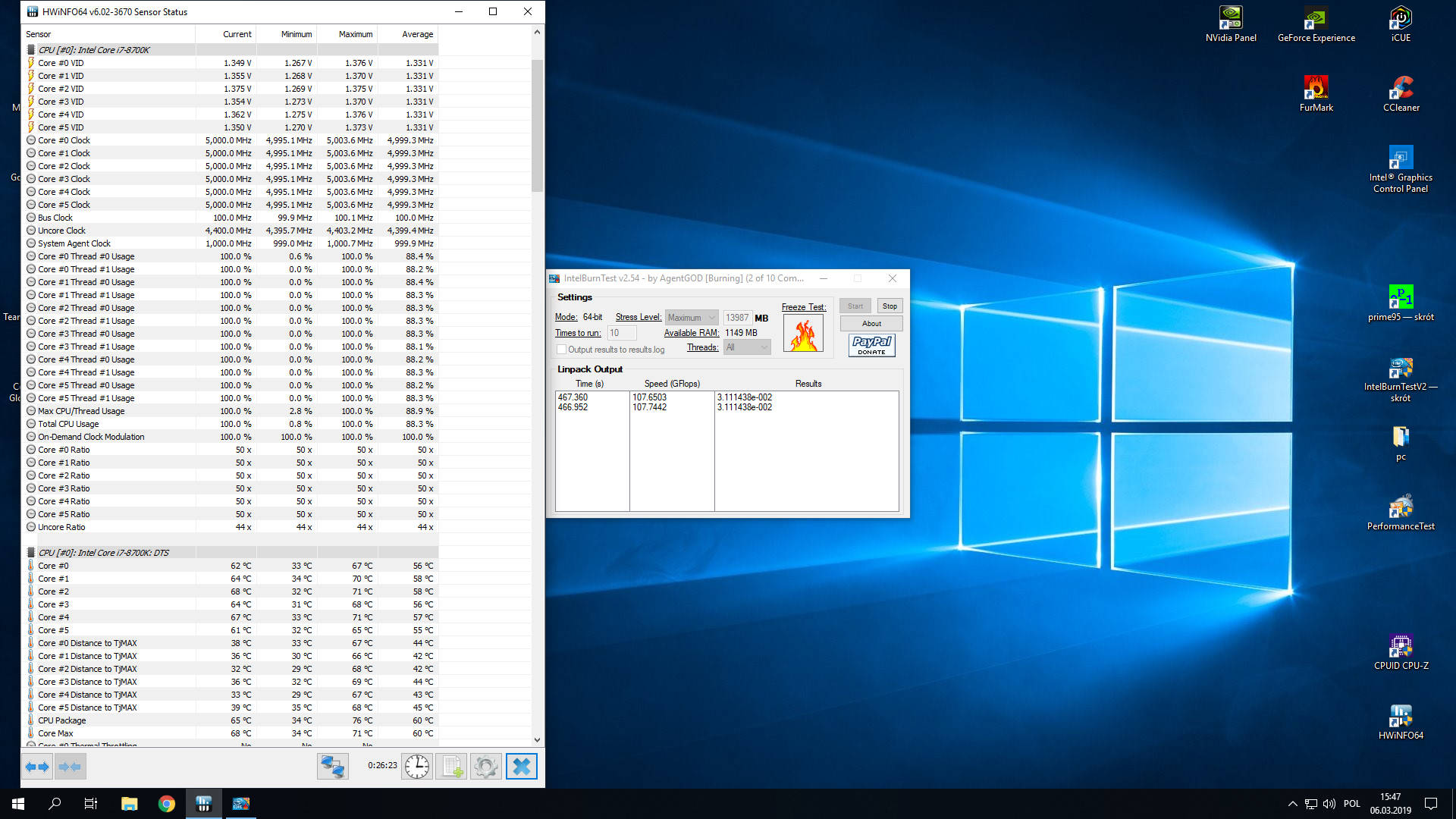Click the collapse columns arrows button
This screenshot has width=1456, height=819.
(x=70, y=767)
